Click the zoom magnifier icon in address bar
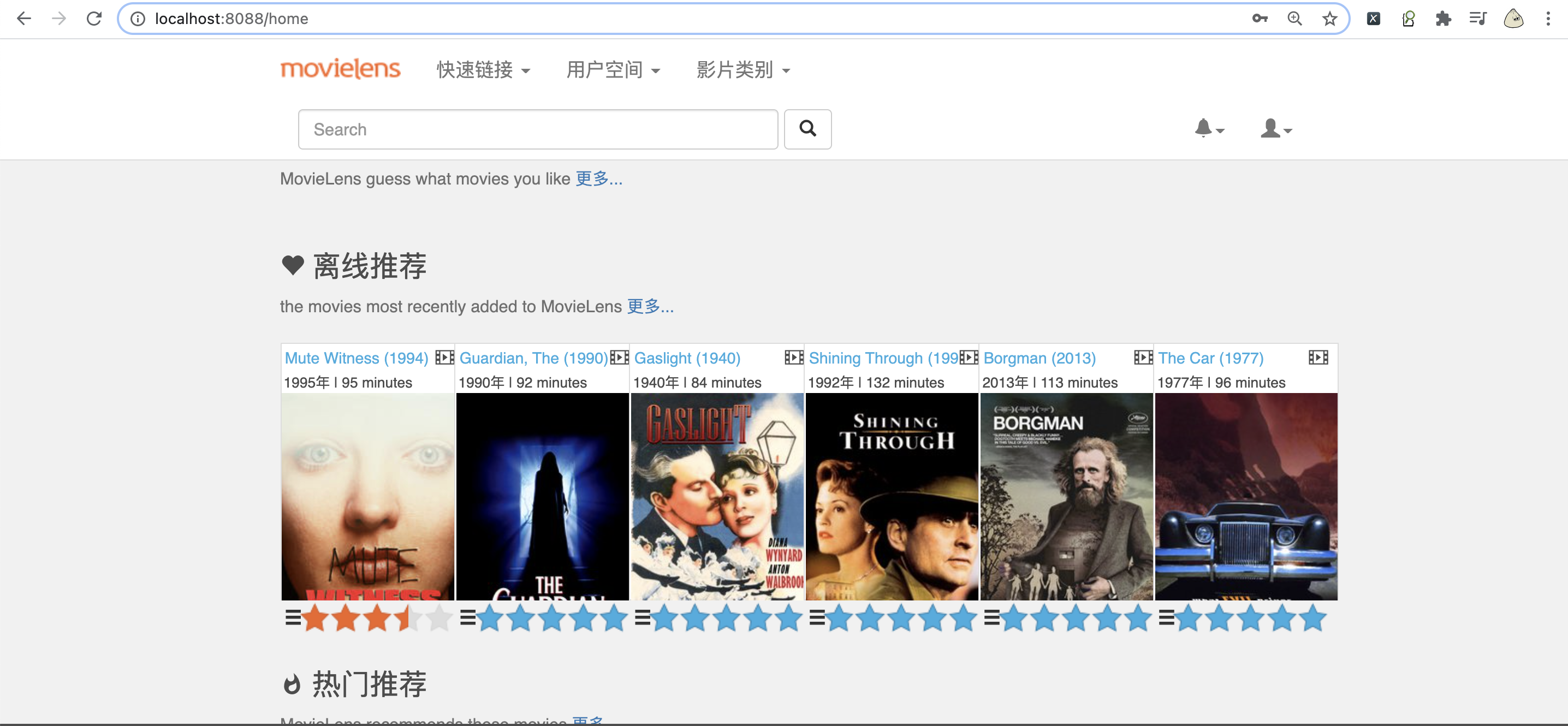This screenshot has width=1568, height=726. (x=1294, y=19)
